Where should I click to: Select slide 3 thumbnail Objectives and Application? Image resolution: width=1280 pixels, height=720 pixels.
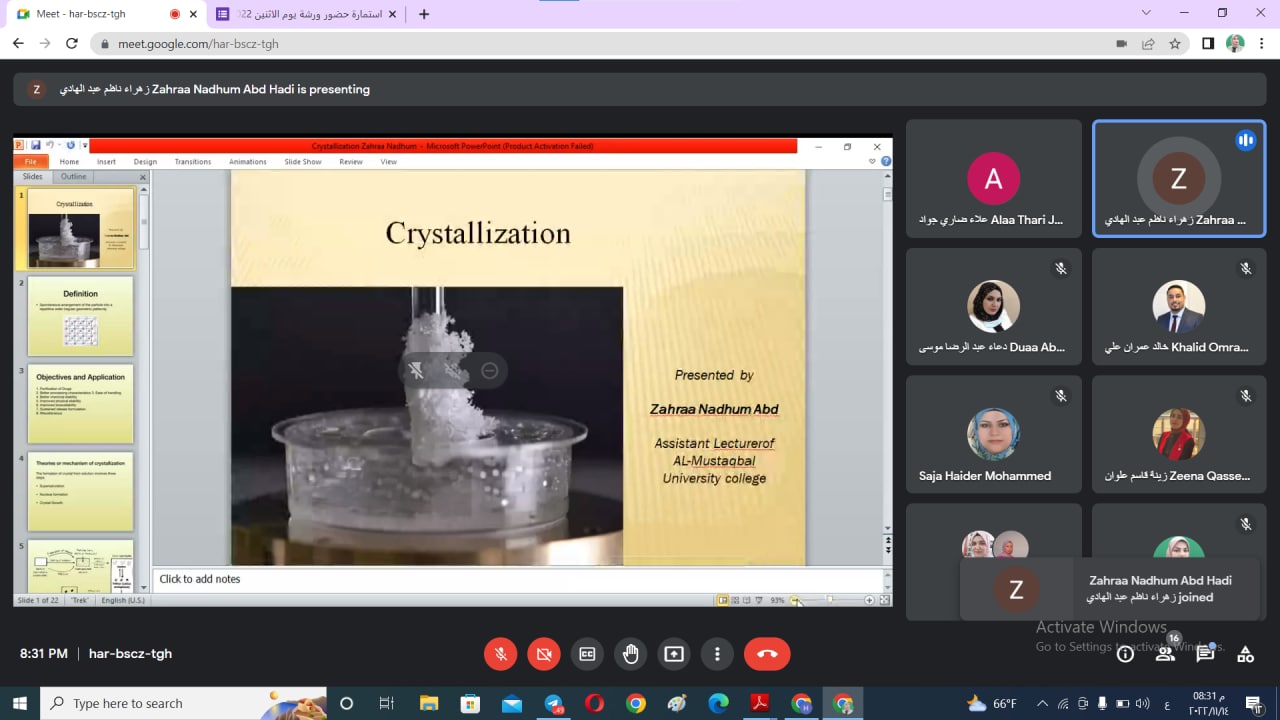80,404
